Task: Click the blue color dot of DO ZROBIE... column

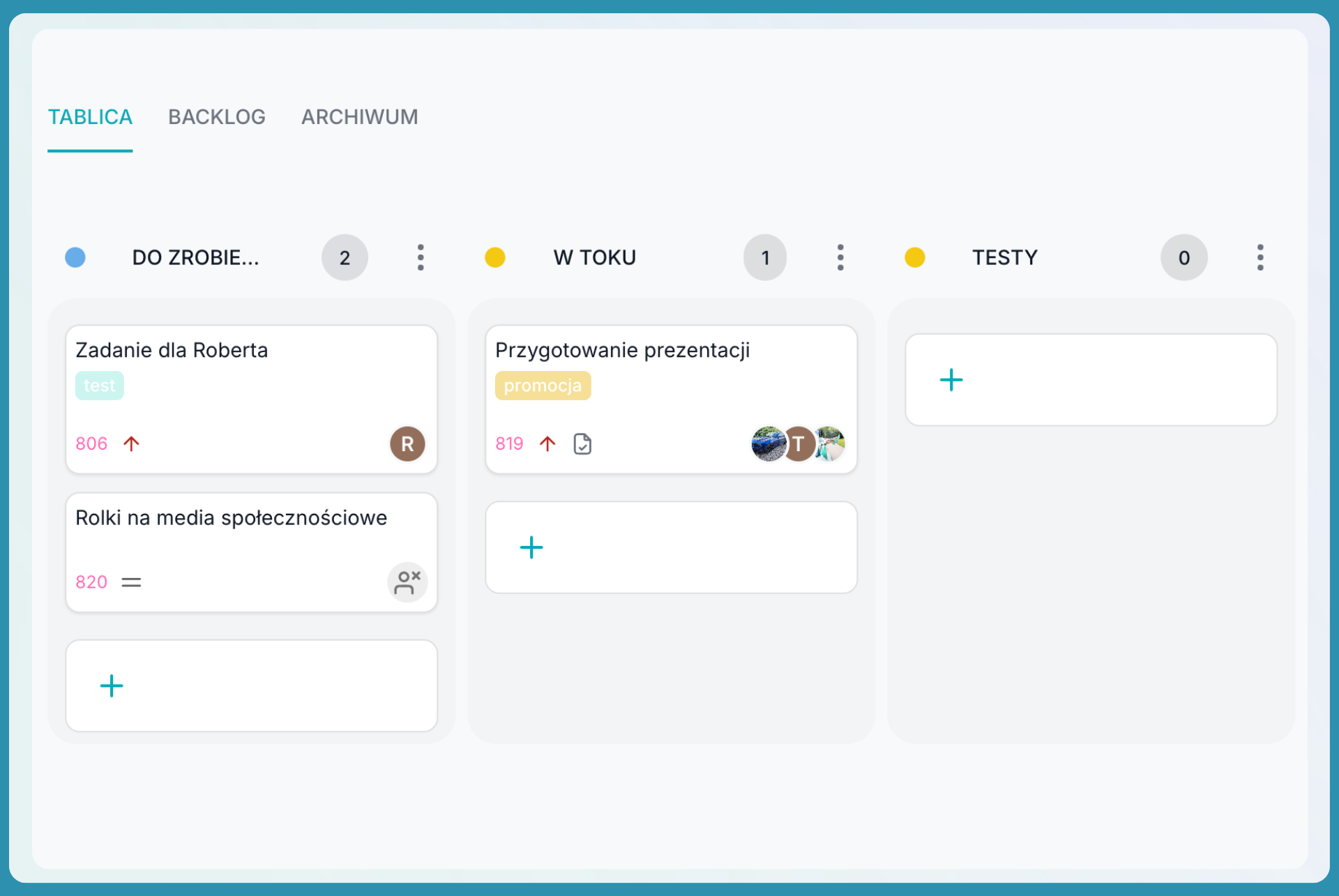Action: pyautogui.click(x=75, y=257)
